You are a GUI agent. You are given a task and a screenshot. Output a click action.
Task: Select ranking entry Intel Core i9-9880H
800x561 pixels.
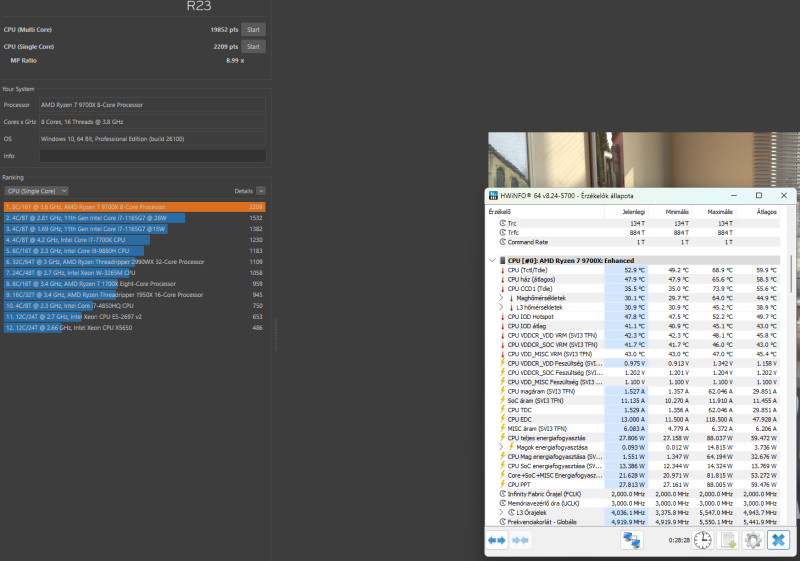click(x=135, y=251)
